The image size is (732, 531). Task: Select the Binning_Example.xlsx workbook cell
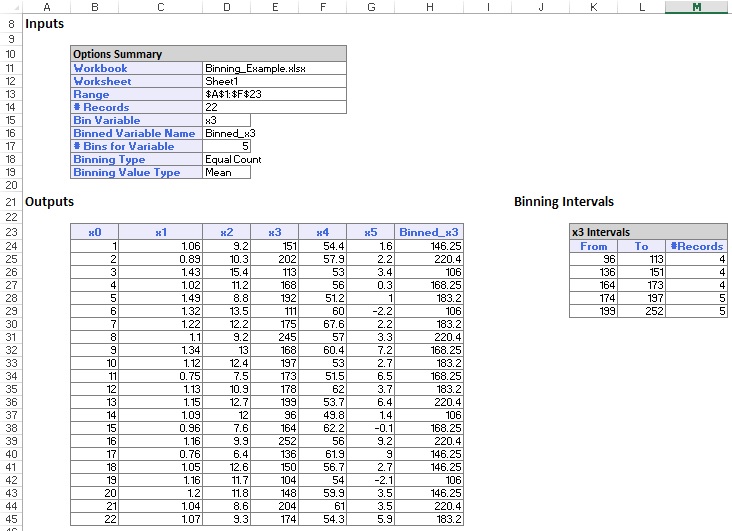point(274,68)
